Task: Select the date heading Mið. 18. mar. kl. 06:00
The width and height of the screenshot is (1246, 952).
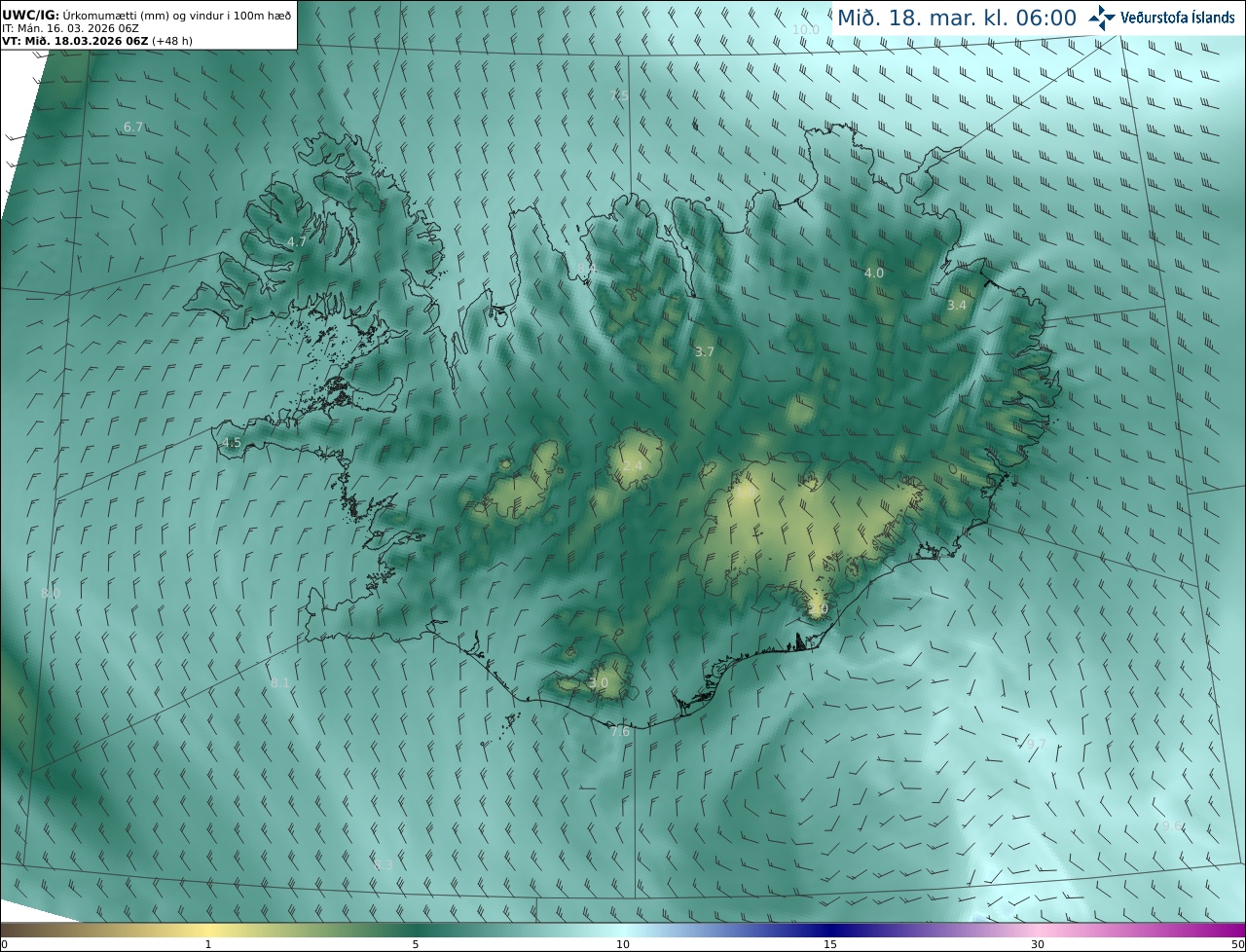Action: click(957, 18)
